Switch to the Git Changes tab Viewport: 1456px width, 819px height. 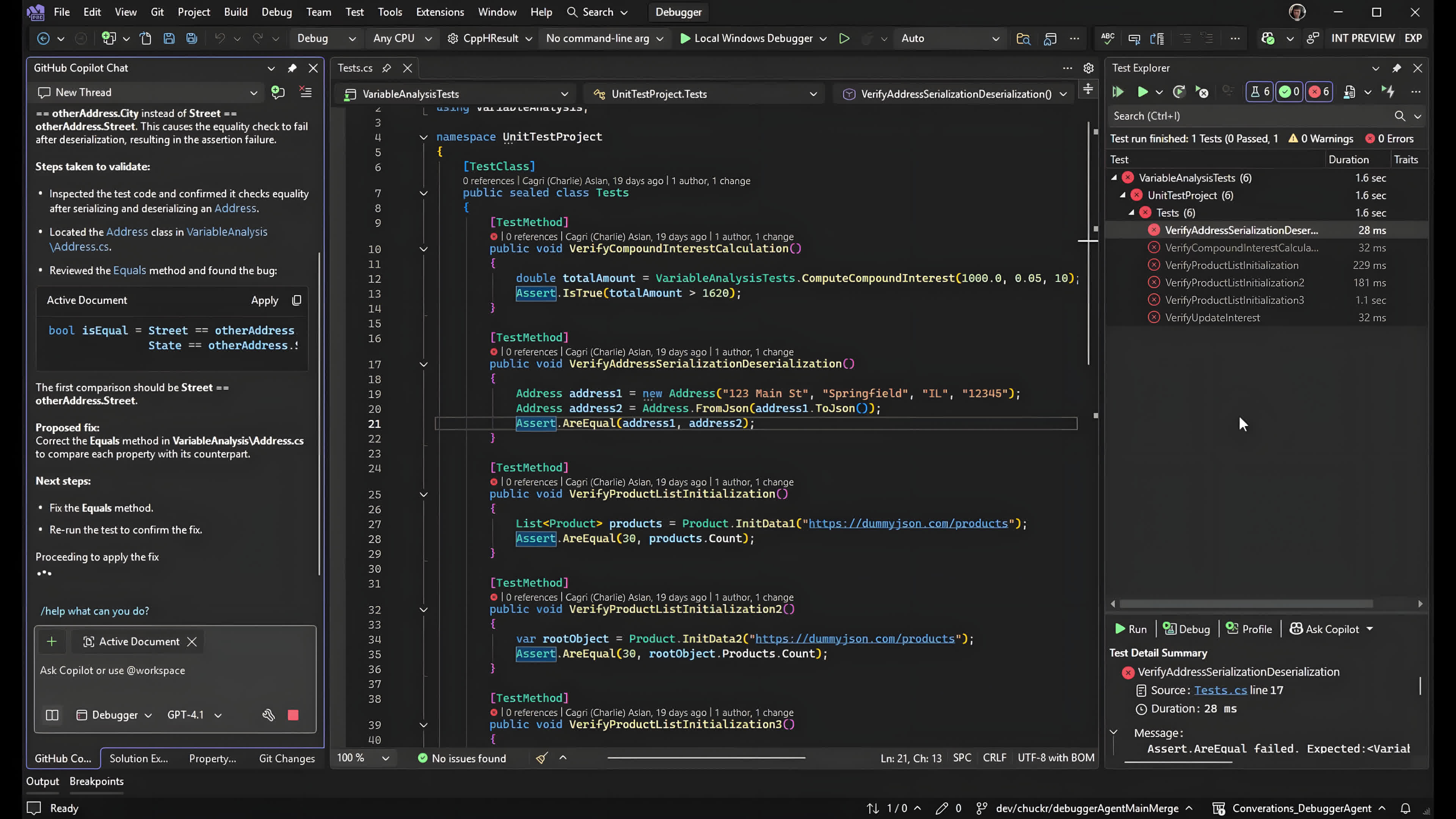click(287, 758)
